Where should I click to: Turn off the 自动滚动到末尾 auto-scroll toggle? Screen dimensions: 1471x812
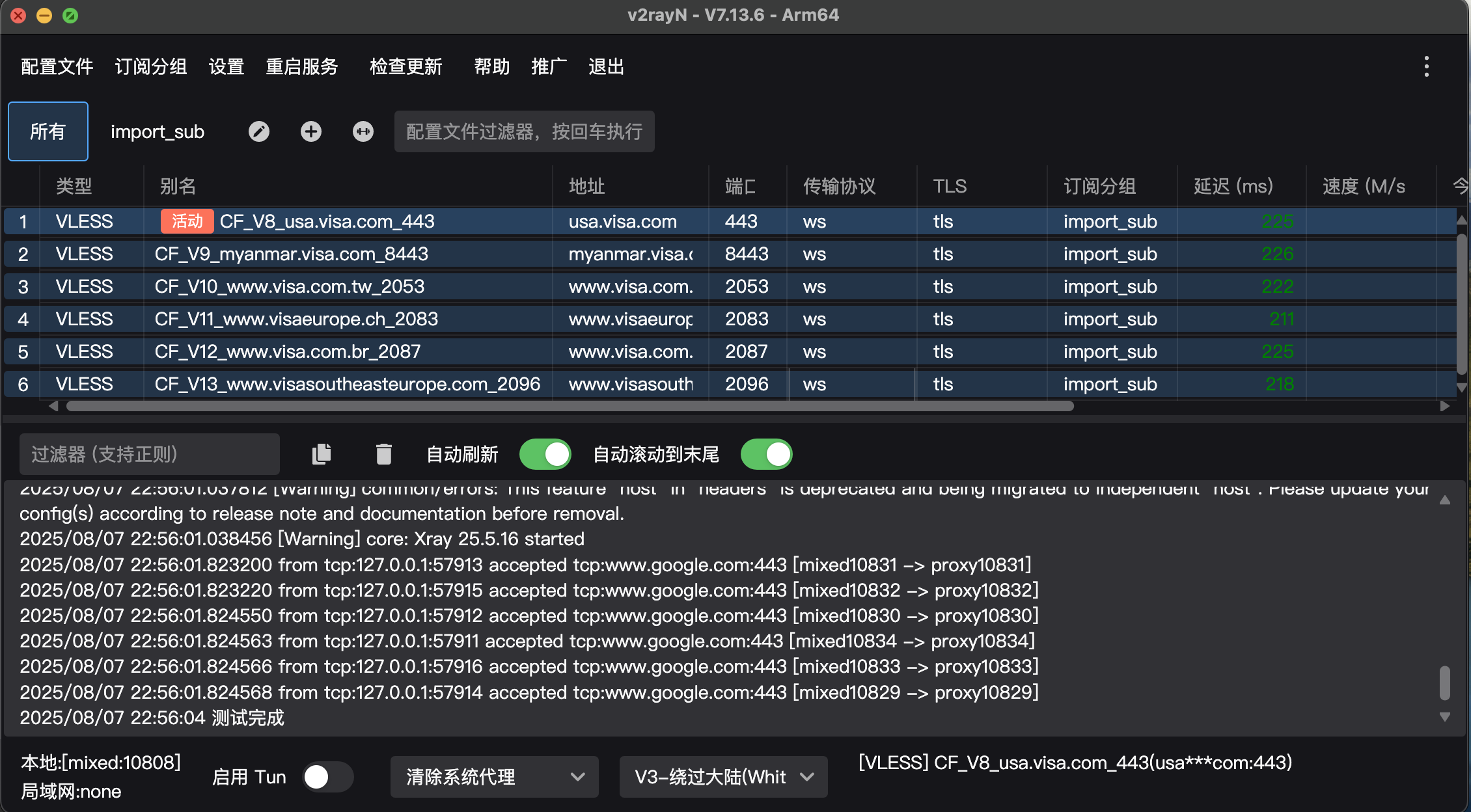coord(766,453)
